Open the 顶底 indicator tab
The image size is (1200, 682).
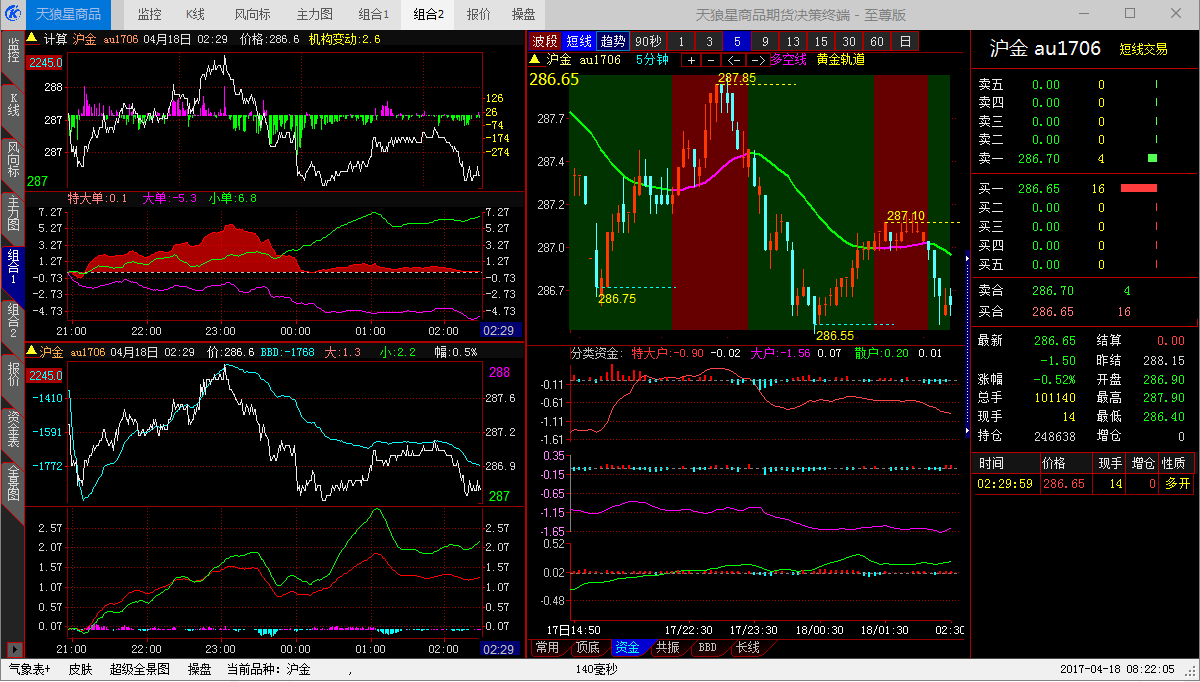(587, 648)
